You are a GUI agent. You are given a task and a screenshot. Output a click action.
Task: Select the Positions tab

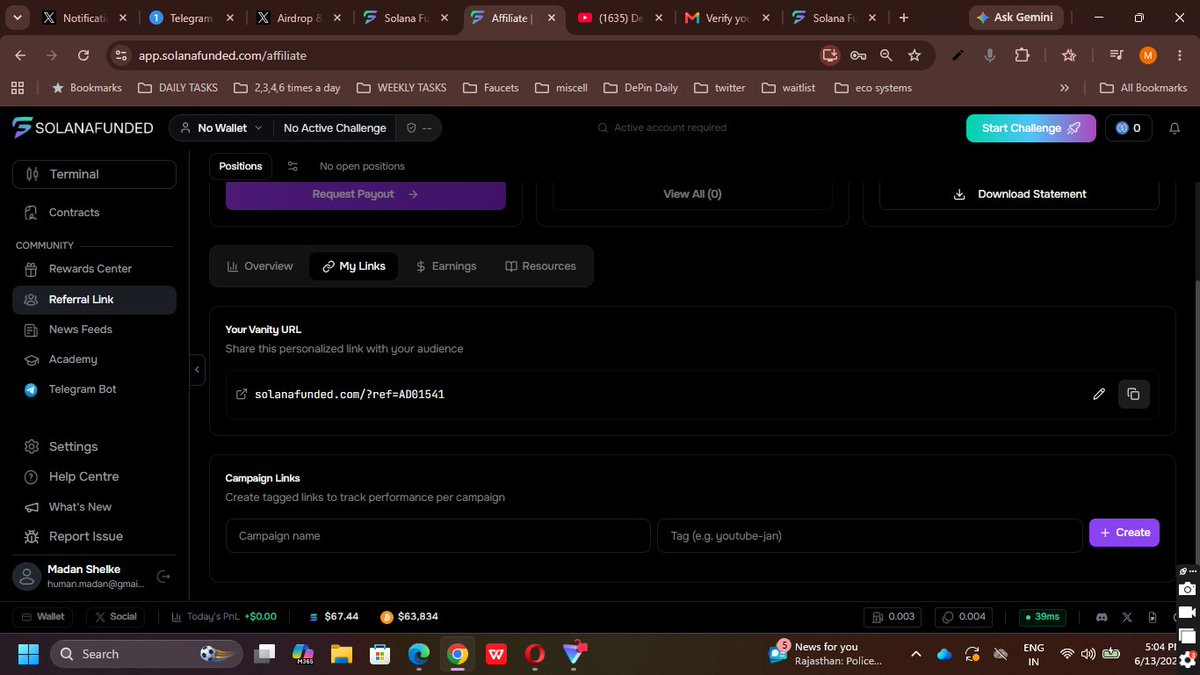coord(240,166)
